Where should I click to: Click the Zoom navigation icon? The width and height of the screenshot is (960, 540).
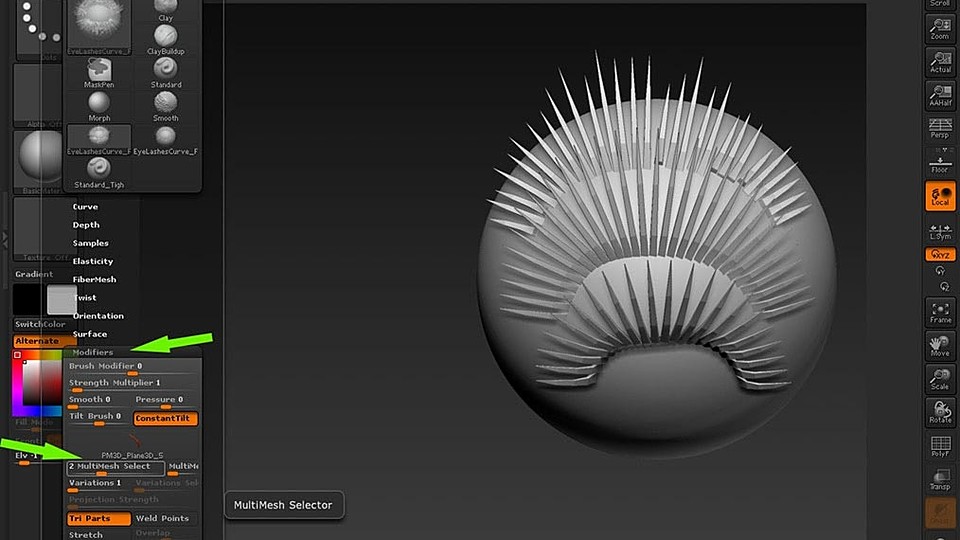pyautogui.click(x=940, y=28)
